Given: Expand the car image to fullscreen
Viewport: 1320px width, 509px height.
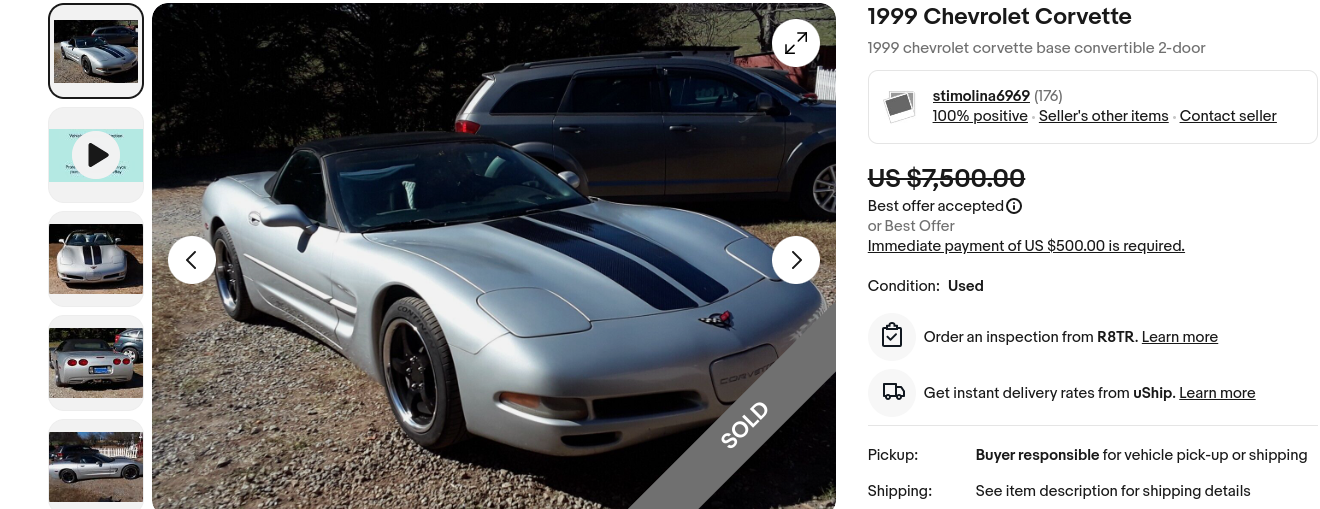Looking at the screenshot, I should 796,43.
